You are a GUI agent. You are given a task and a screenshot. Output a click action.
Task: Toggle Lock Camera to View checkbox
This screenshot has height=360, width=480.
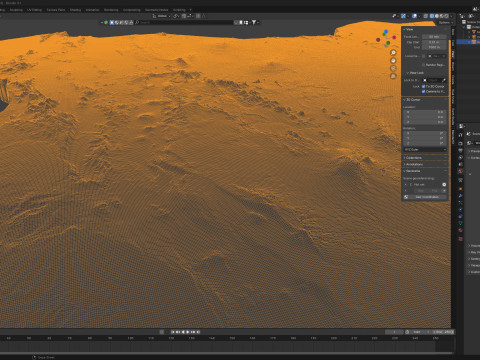[x=423, y=91]
